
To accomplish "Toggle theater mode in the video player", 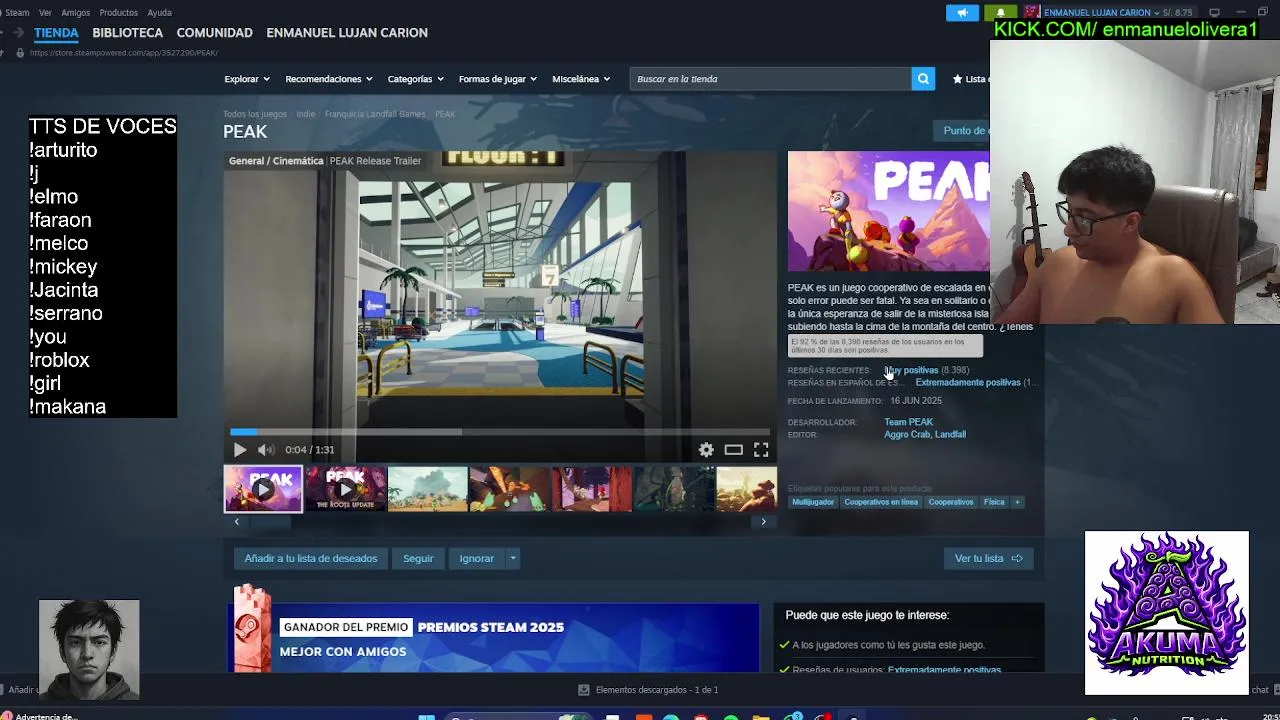I will tap(733, 450).
